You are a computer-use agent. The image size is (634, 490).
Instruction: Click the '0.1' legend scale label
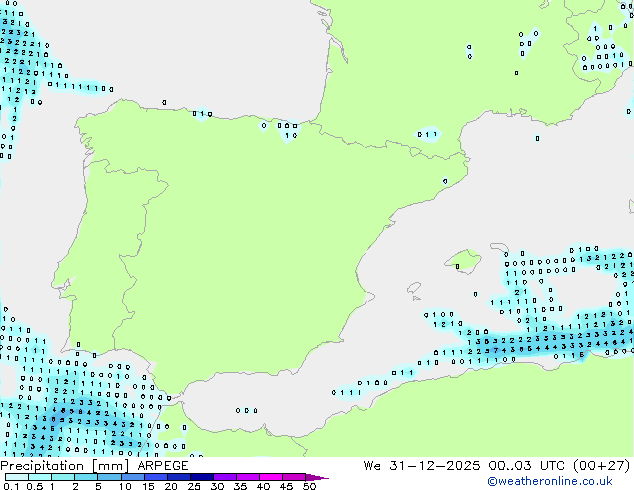coord(11,486)
